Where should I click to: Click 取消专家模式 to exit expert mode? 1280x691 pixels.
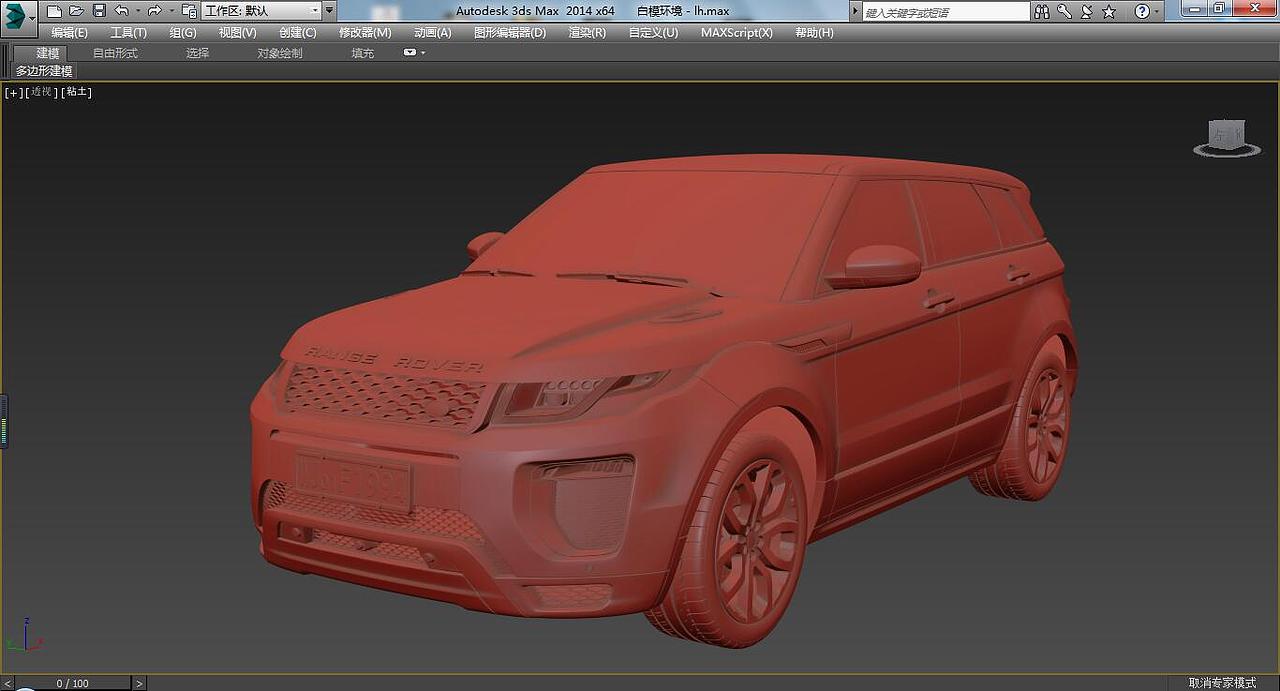click(x=1222, y=683)
